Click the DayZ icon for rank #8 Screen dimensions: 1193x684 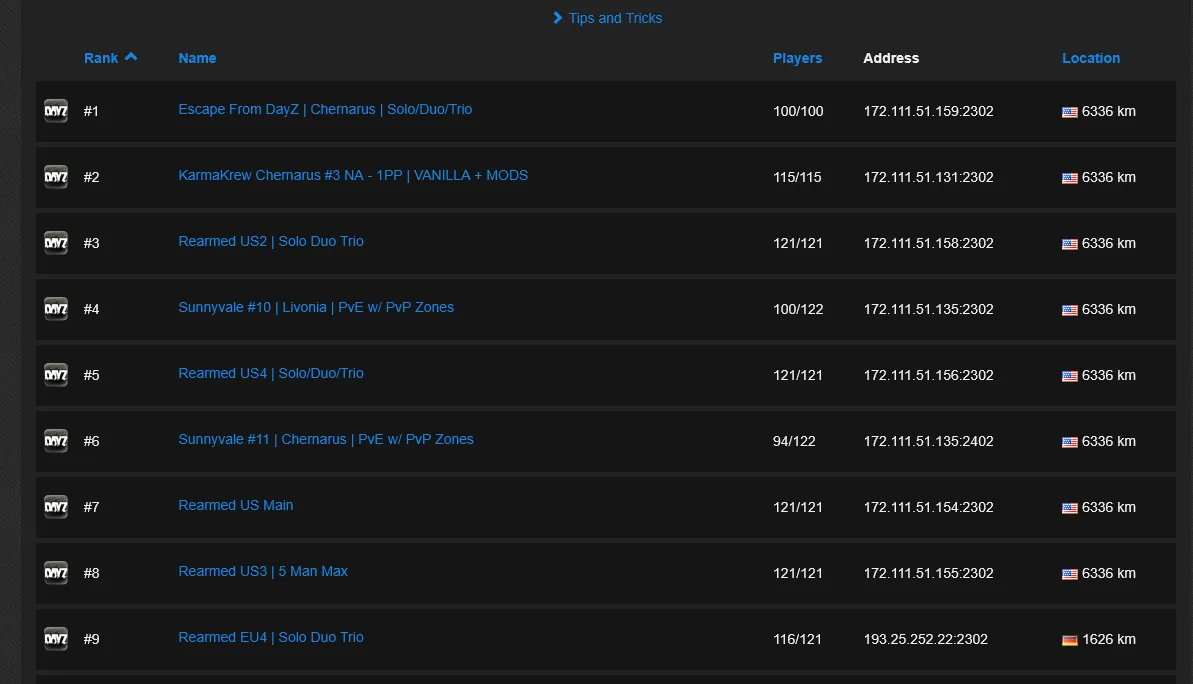pos(56,573)
